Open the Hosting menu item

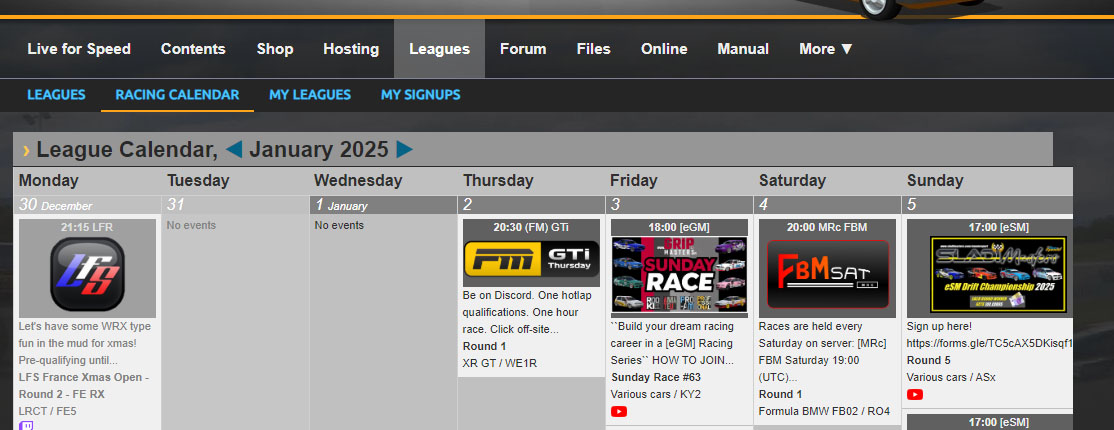(351, 49)
